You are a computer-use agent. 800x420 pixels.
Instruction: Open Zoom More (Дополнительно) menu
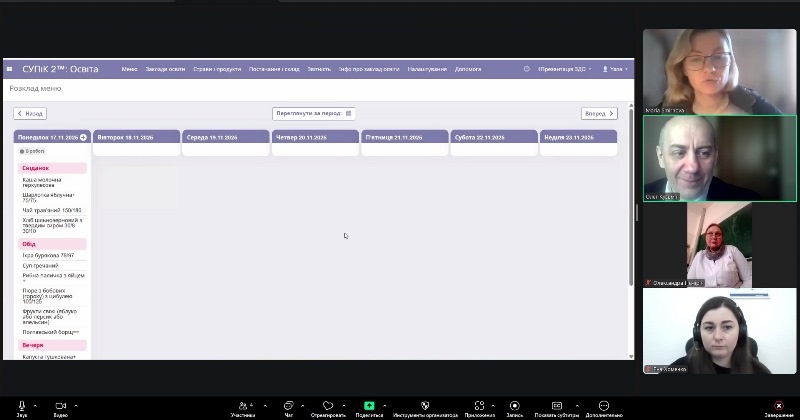pos(604,408)
